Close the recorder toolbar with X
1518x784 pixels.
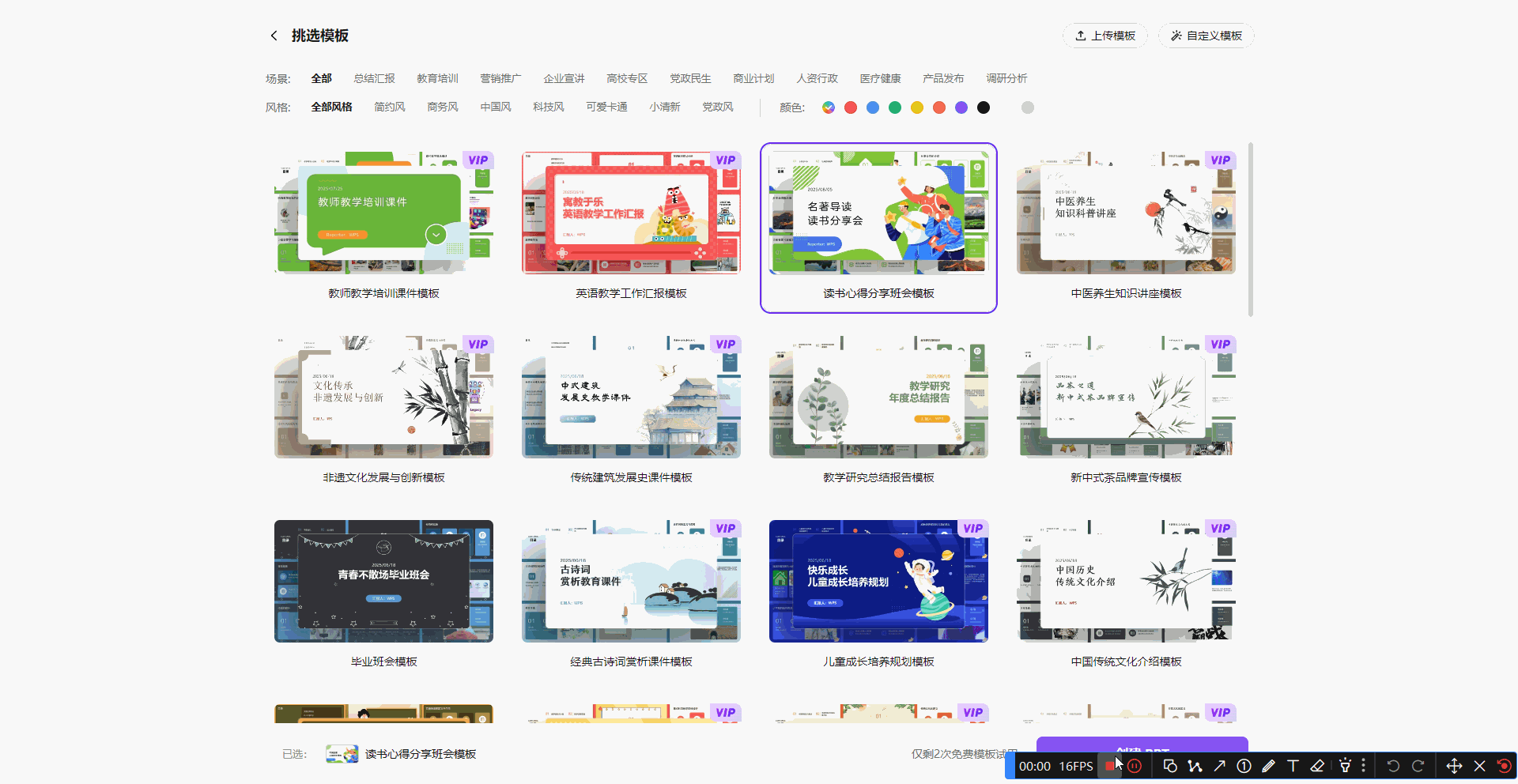click(x=1480, y=766)
